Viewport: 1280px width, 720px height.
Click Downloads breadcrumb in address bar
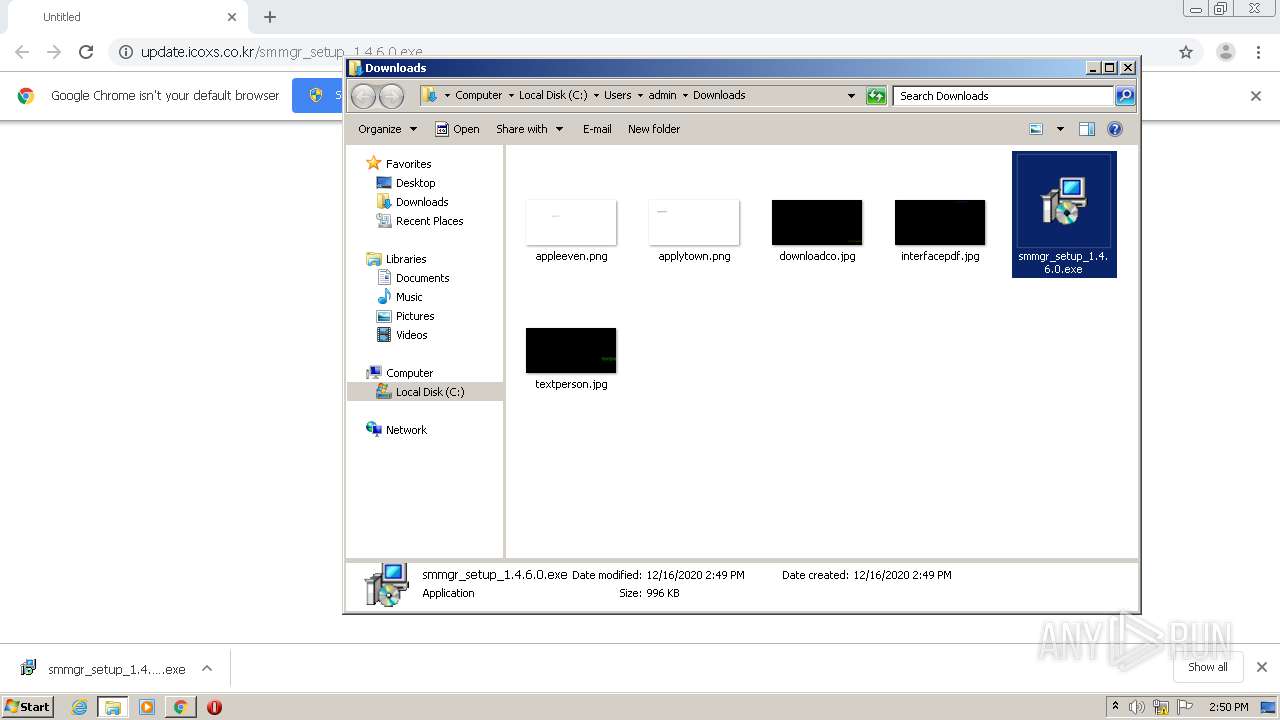click(719, 96)
